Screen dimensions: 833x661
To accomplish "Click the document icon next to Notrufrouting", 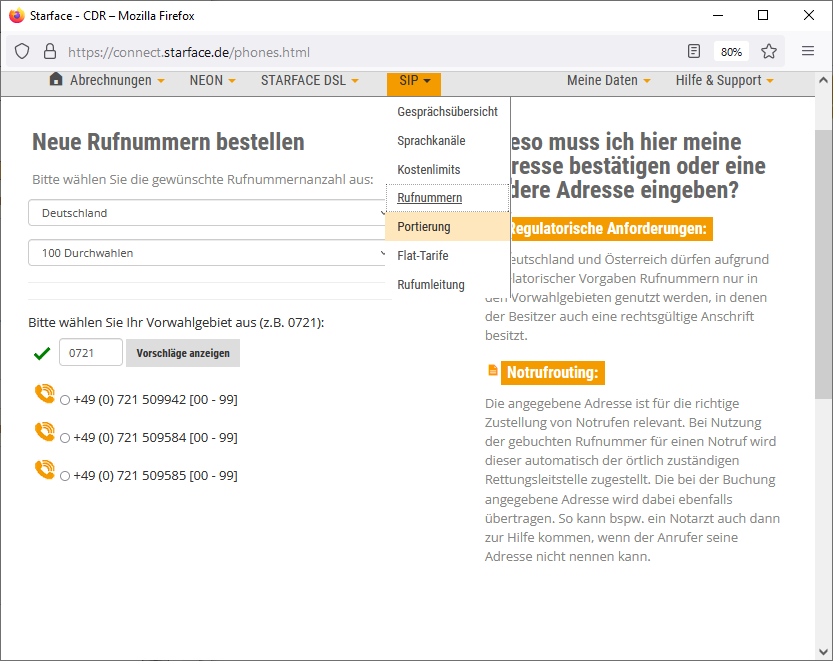I will tap(492, 371).
